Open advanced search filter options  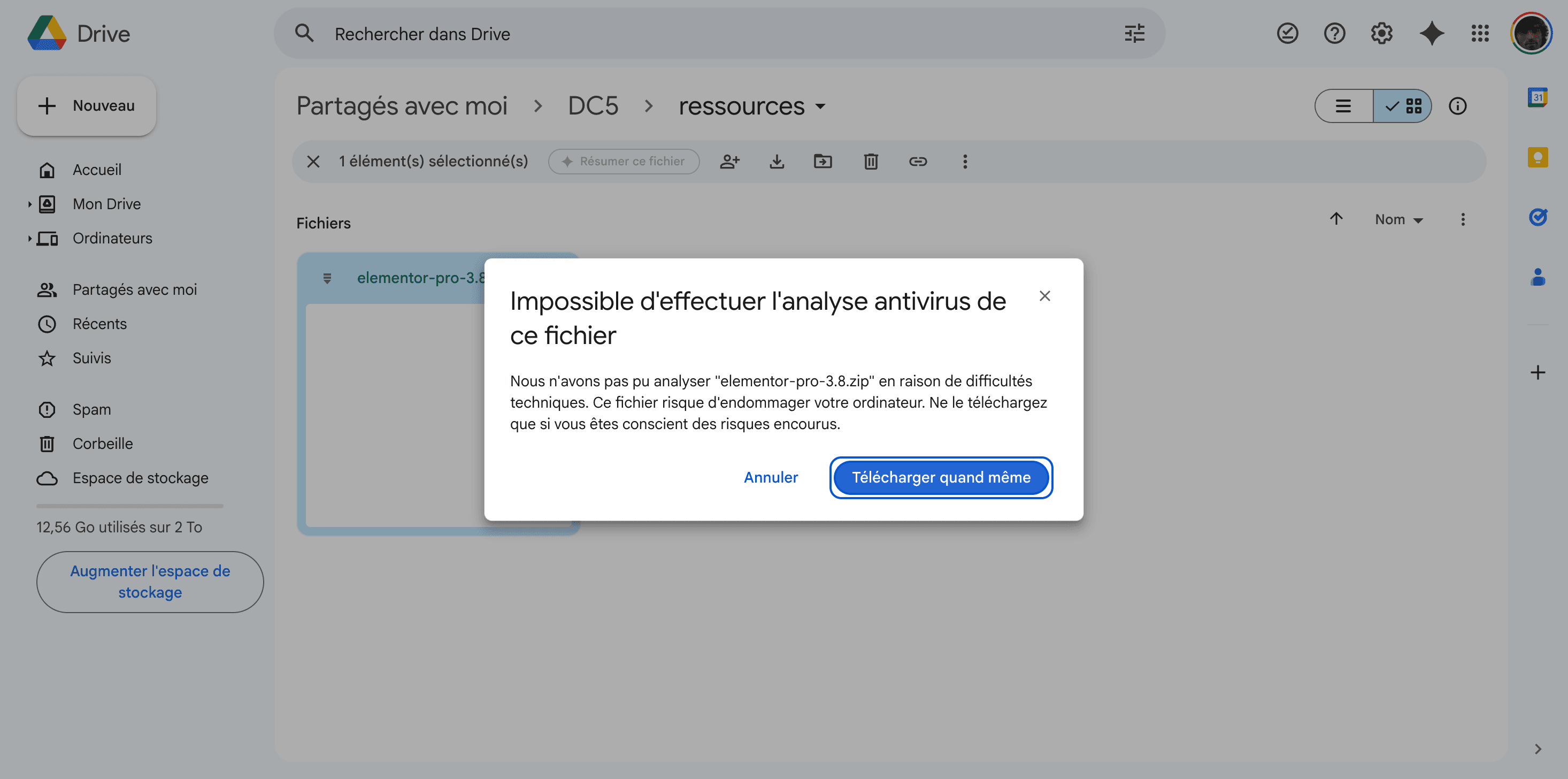click(x=1135, y=34)
